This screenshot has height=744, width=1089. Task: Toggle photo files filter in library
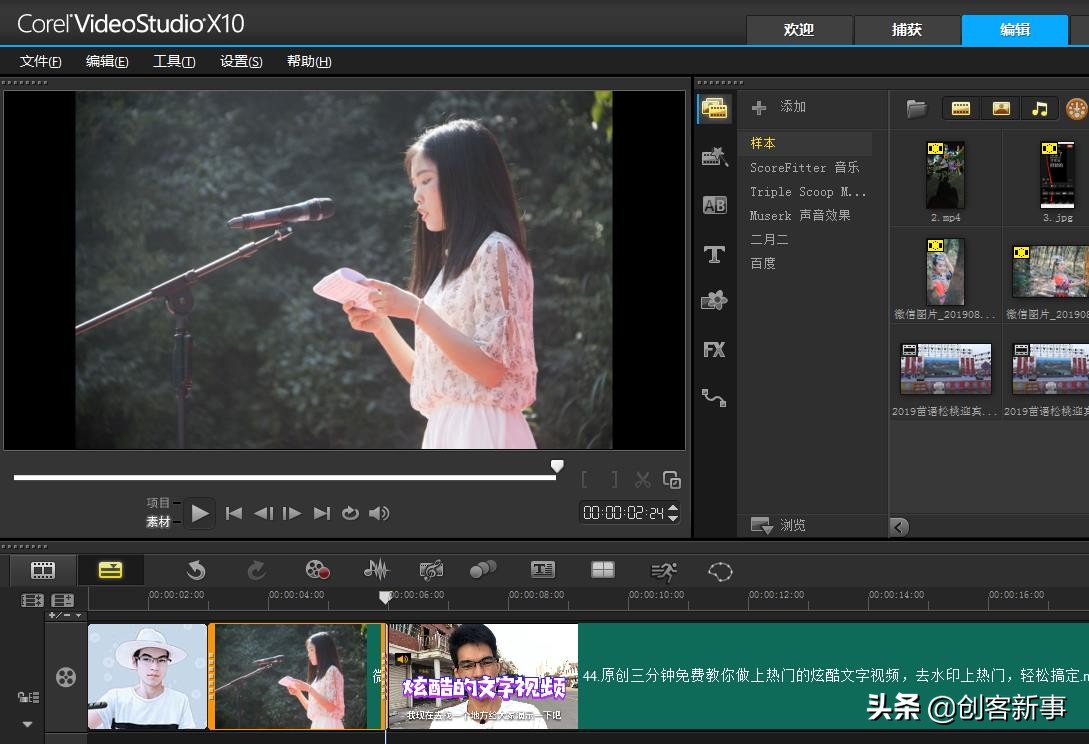click(x=1000, y=108)
